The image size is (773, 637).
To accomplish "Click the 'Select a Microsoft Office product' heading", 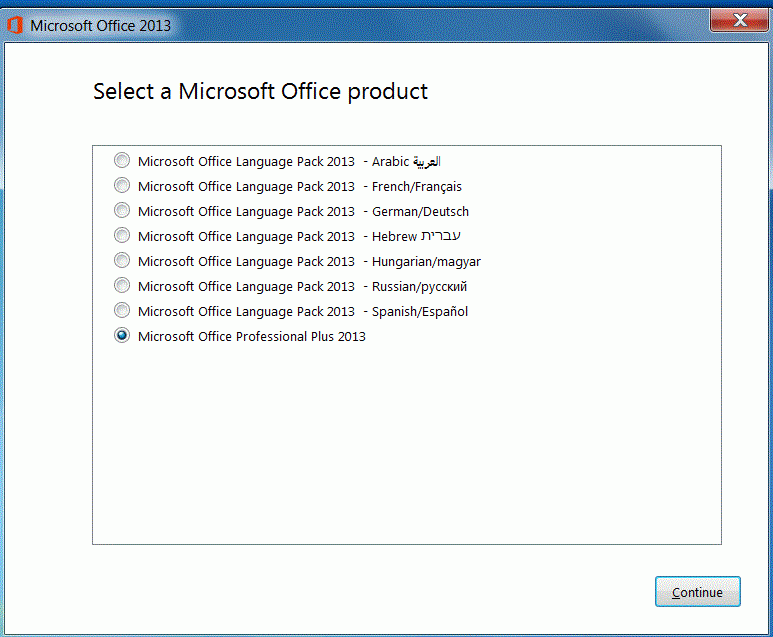I will click(x=260, y=92).
